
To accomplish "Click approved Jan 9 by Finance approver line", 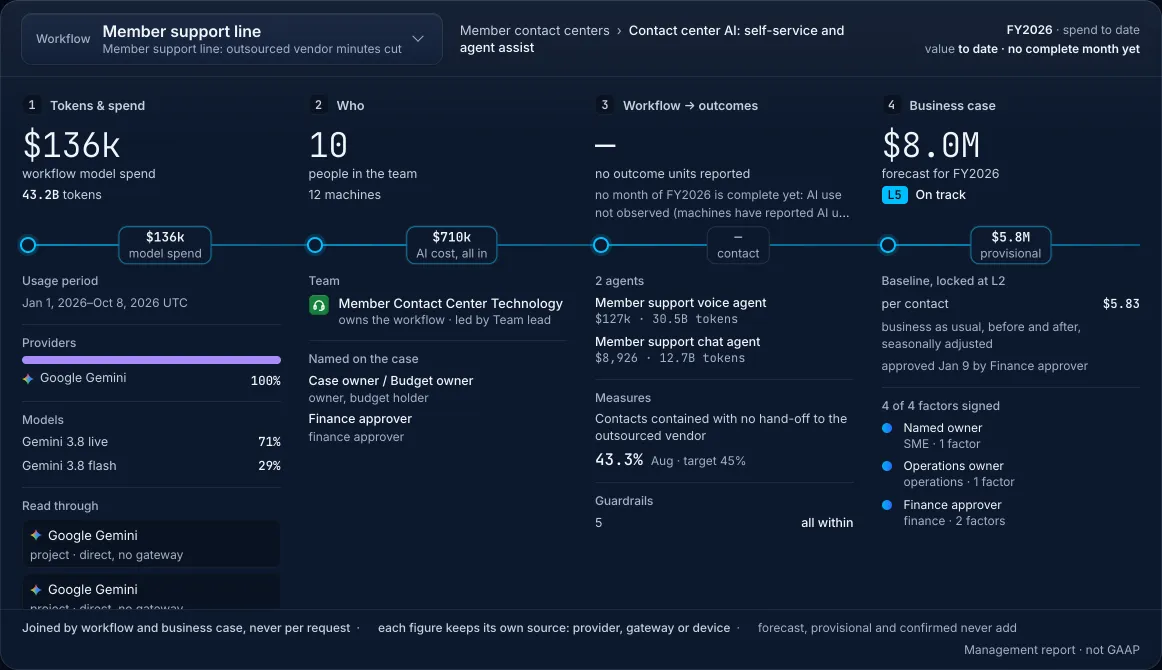I will click(985, 366).
